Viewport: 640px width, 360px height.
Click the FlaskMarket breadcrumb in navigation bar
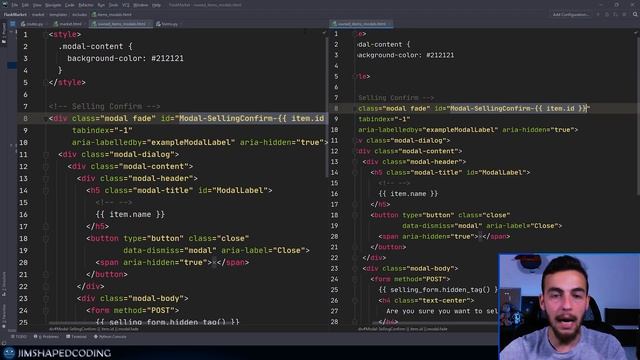(15, 14)
